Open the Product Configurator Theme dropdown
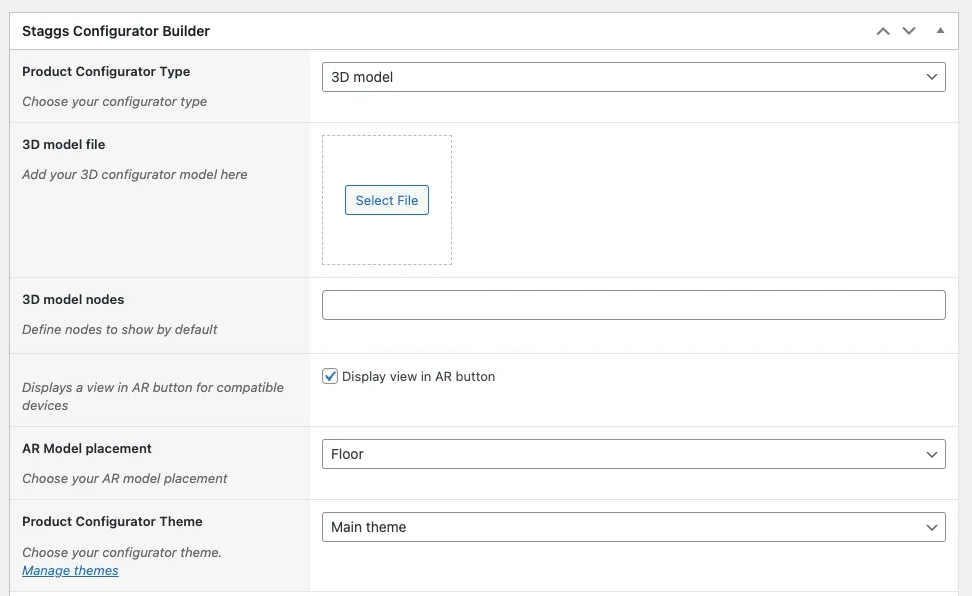972x596 pixels. click(x=633, y=527)
